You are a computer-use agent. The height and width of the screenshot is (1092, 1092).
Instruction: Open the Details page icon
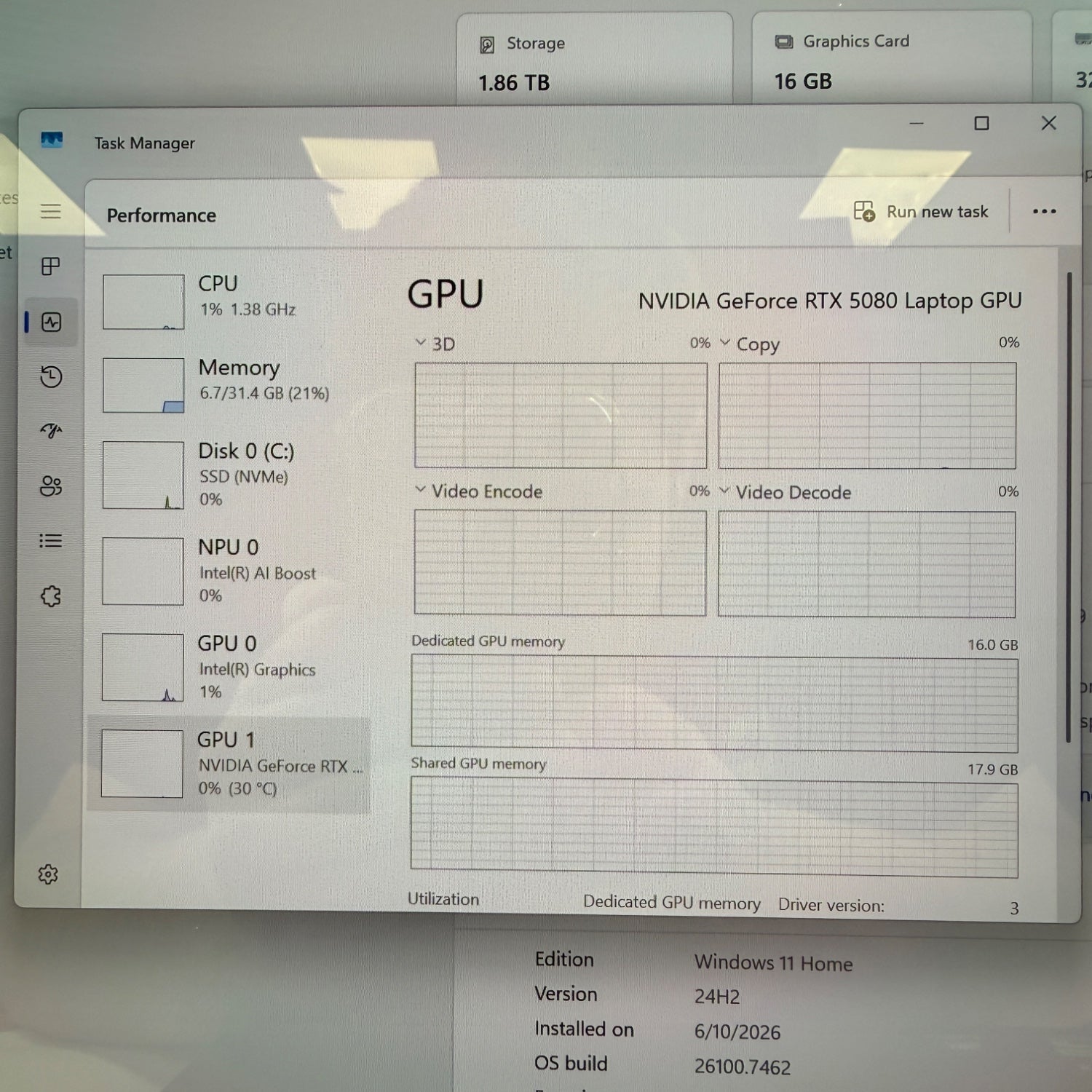pos(50,540)
